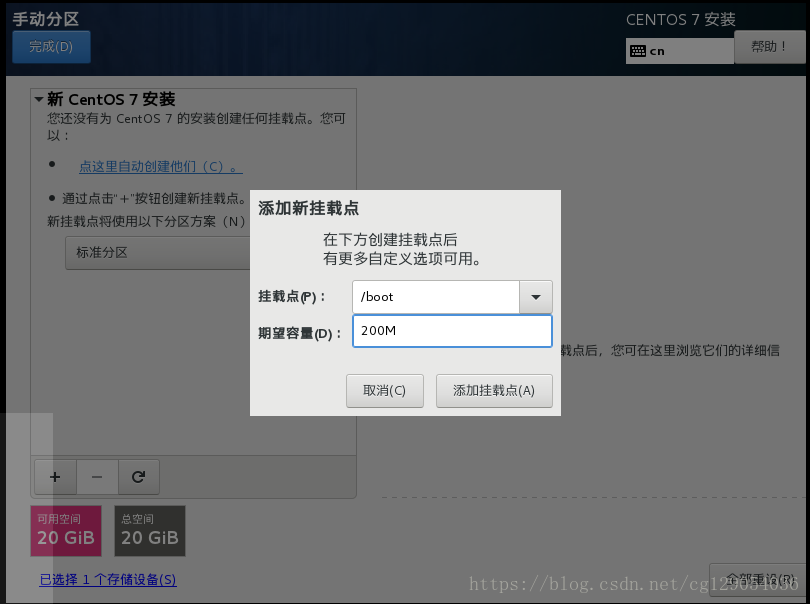Click the /boot mount point text field
This screenshot has height=604, width=810.
point(435,297)
